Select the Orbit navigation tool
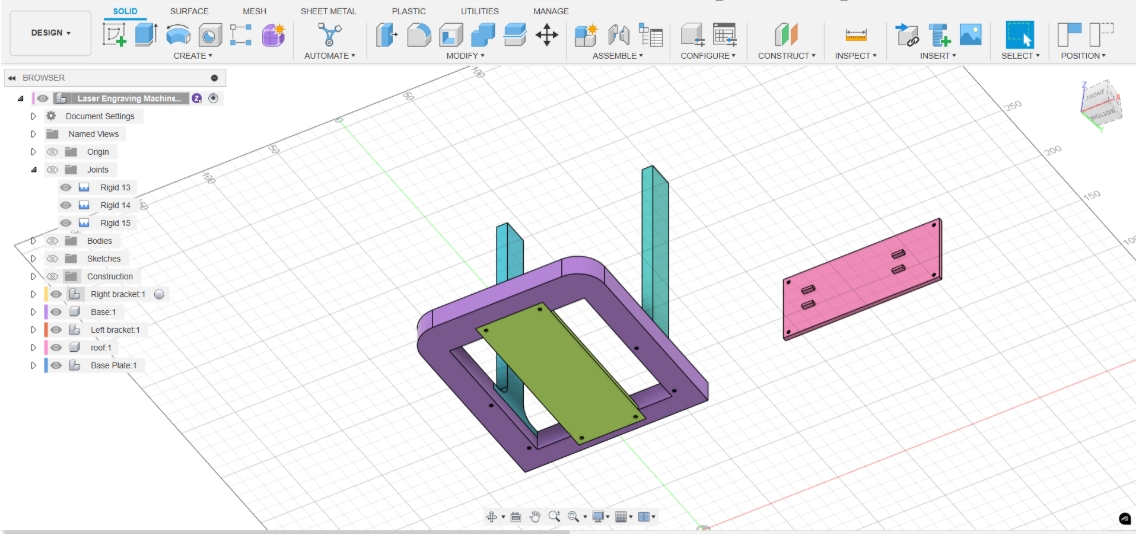1136x534 pixels. pyautogui.click(x=491, y=517)
